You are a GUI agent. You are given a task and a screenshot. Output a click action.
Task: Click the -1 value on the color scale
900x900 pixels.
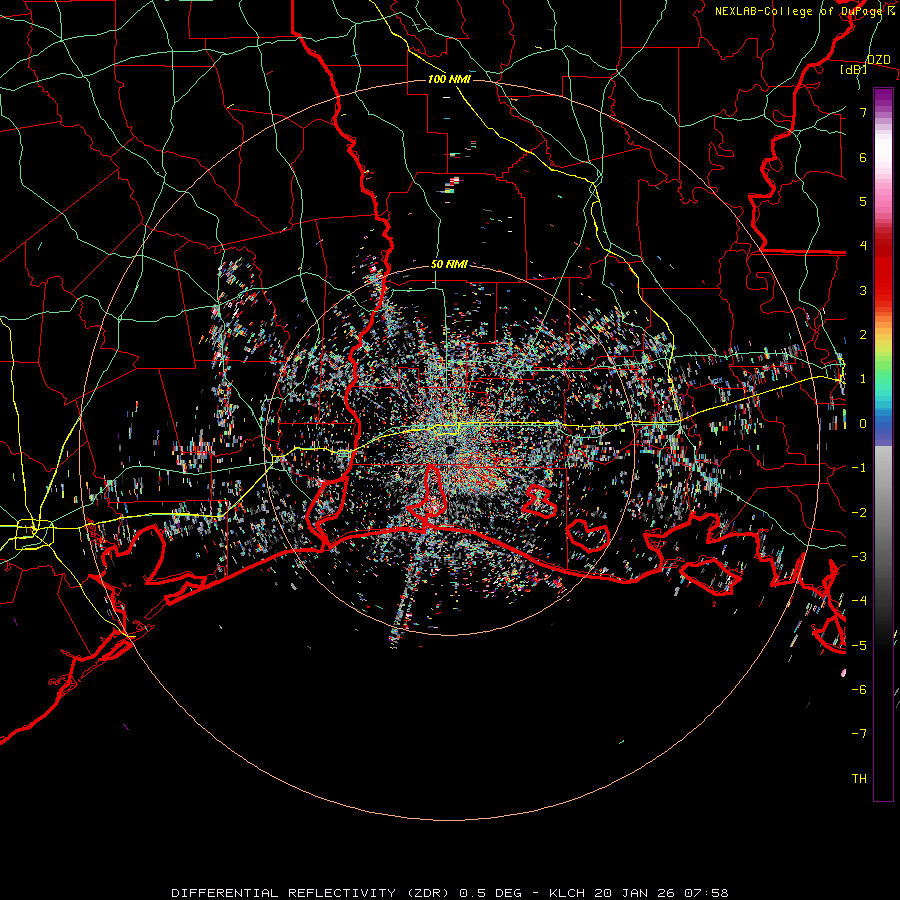click(859, 468)
